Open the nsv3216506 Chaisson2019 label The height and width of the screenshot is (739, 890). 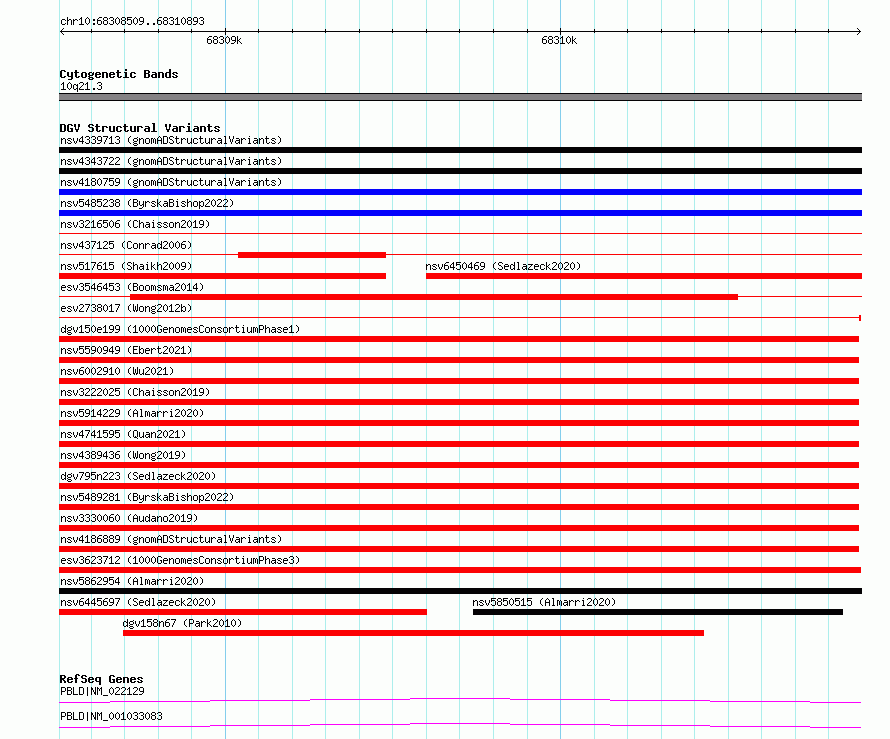(135, 224)
